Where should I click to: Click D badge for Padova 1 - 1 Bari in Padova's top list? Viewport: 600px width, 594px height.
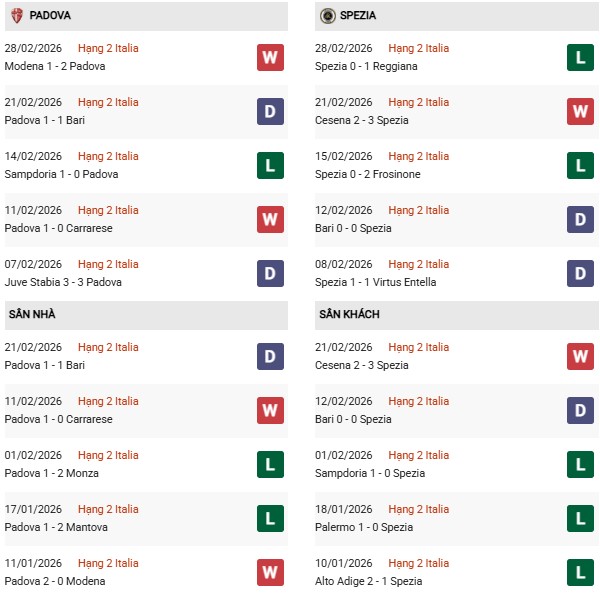[x=270, y=111]
